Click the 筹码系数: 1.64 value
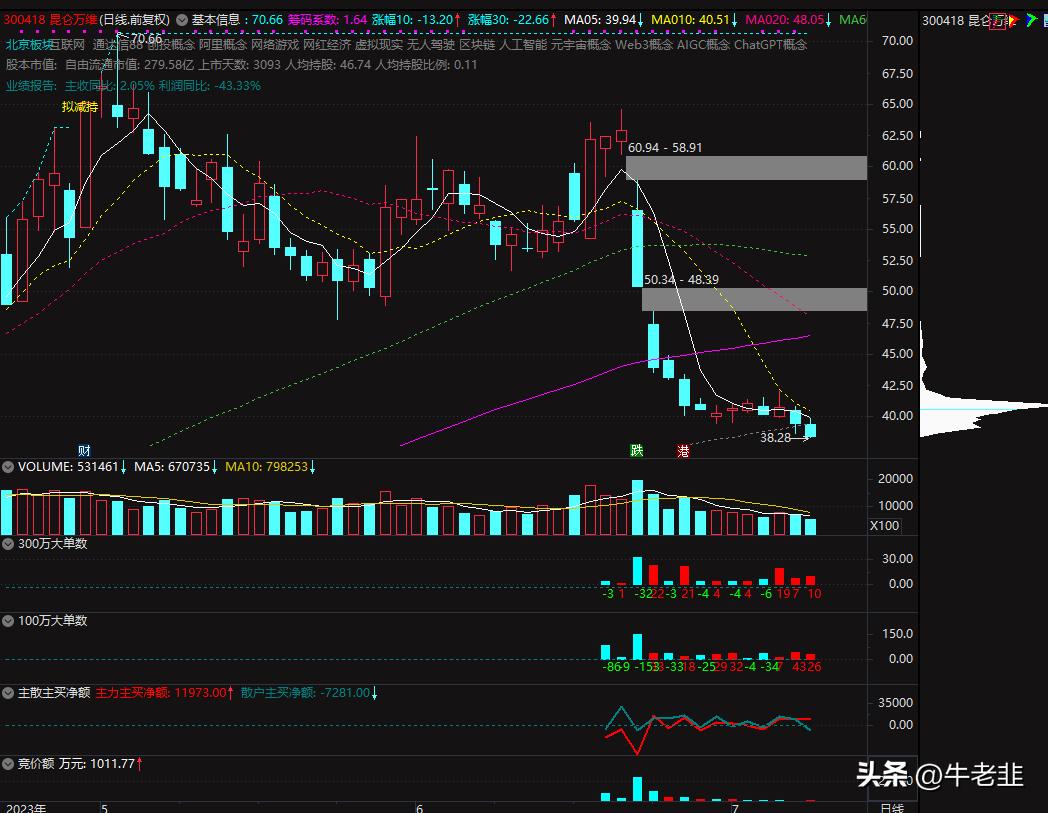1048x813 pixels. click(328, 20)
